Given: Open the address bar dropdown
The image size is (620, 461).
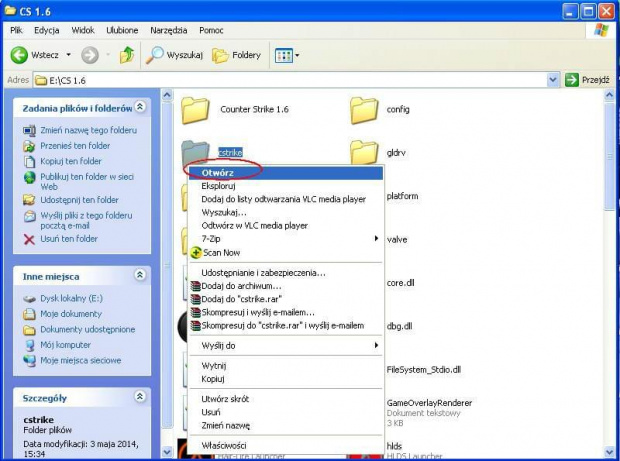Looking at the screenshot, I should tap(553, 80).
